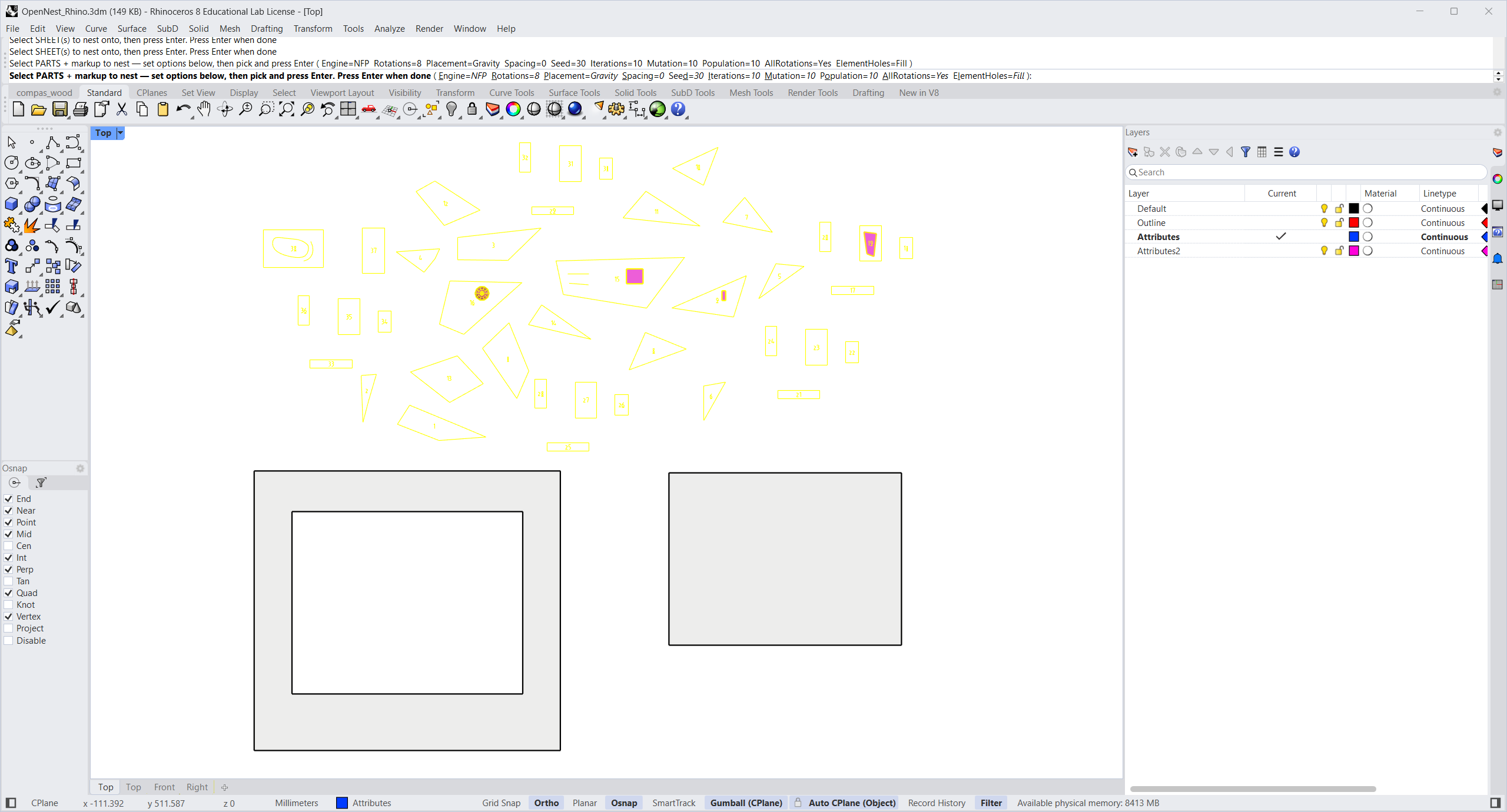This screenshot has height=812, width=1507.
Task: Click the checkmark Check tool icon
Action: (52, 307)
